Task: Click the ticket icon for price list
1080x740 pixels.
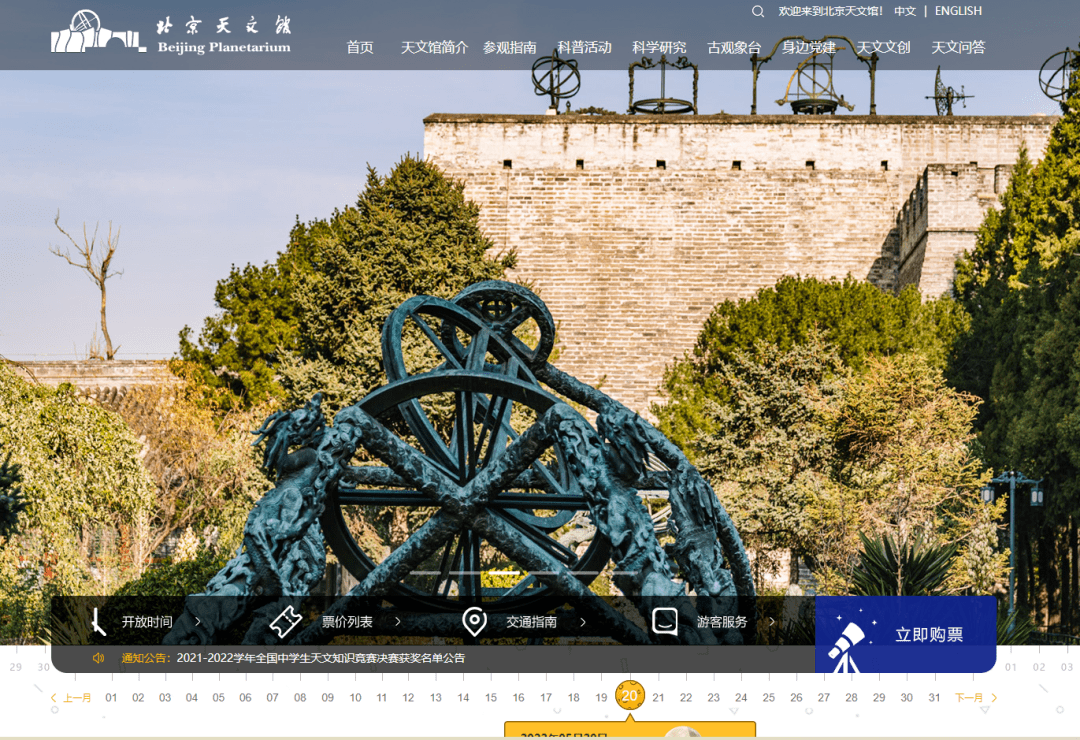Action: coord(285,621)
